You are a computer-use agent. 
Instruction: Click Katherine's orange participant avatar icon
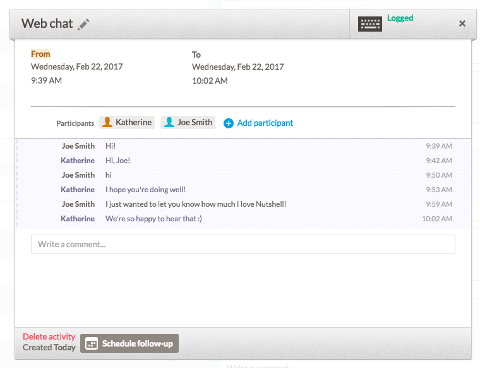107,122
